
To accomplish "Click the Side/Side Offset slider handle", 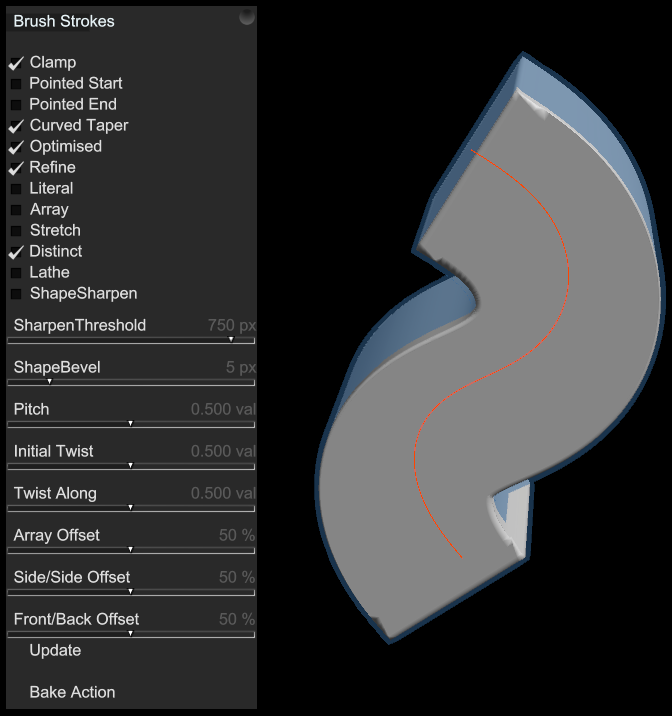I will pos(131,591).
